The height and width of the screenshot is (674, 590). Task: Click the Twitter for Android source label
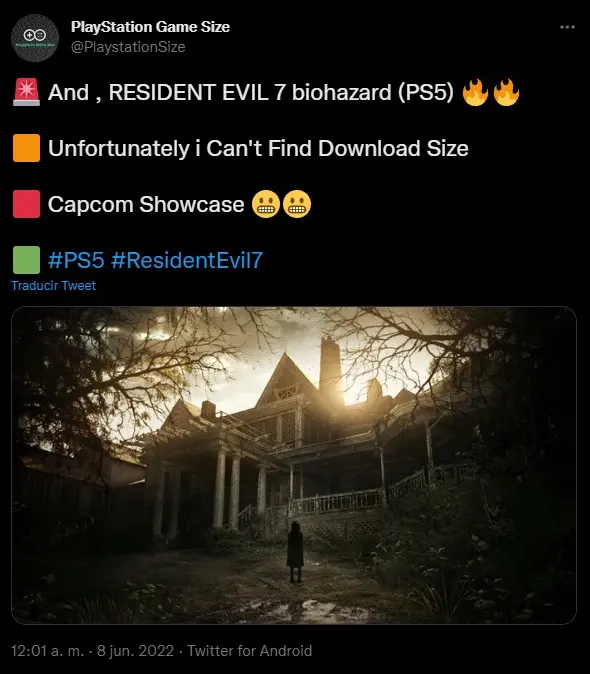pos(249,651)
